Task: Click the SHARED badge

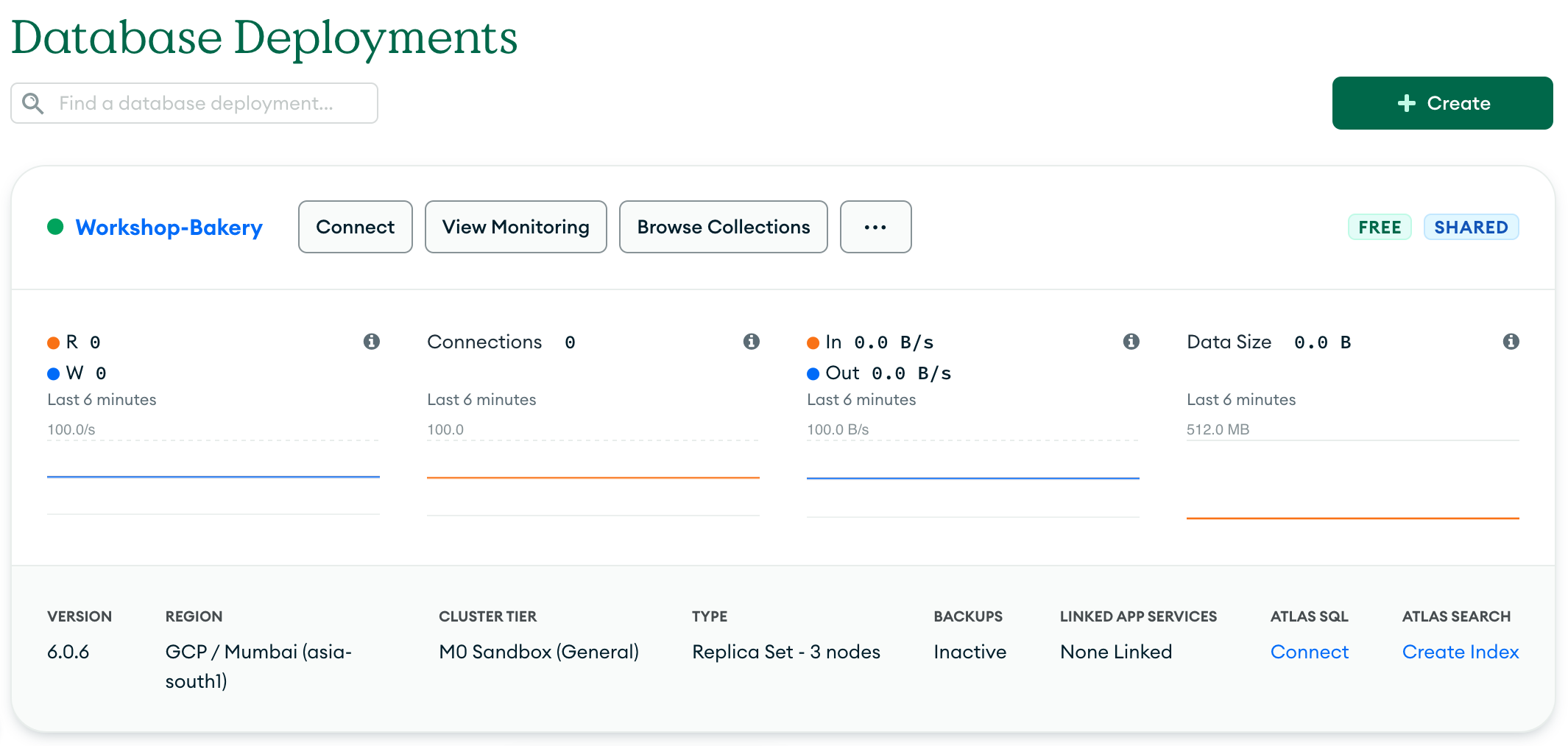Action: pyautogui.click(x=1471, y=227)
